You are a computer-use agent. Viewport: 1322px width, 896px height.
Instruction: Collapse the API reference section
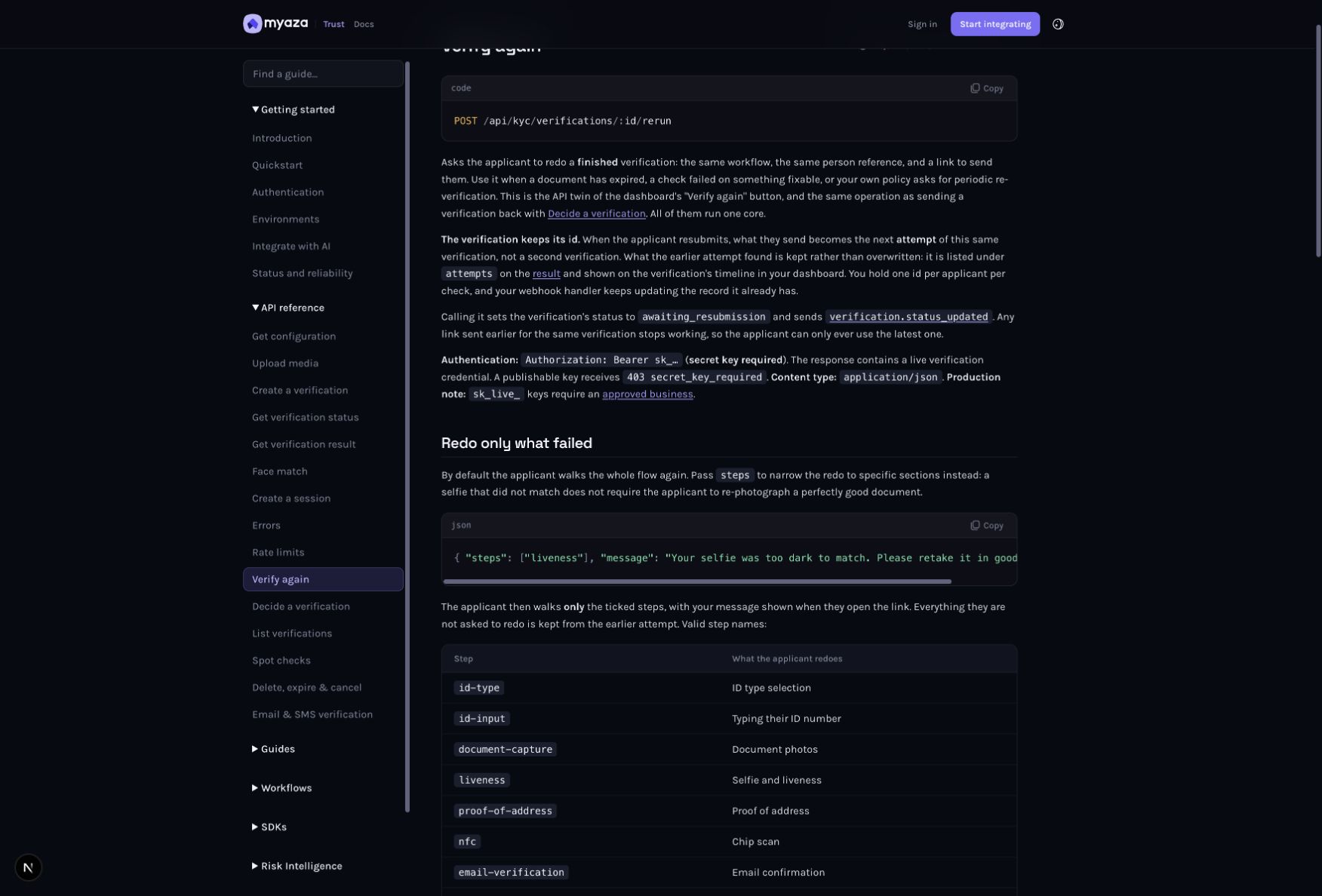coord(288,308)
